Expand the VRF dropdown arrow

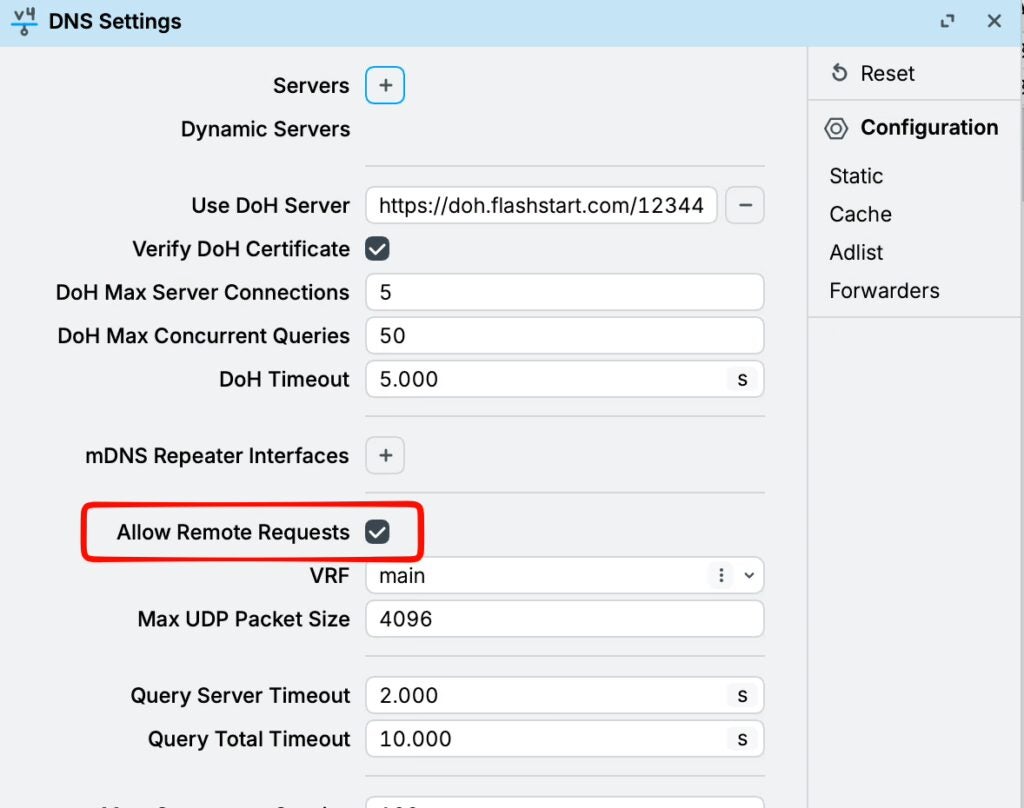coord(749,575)
